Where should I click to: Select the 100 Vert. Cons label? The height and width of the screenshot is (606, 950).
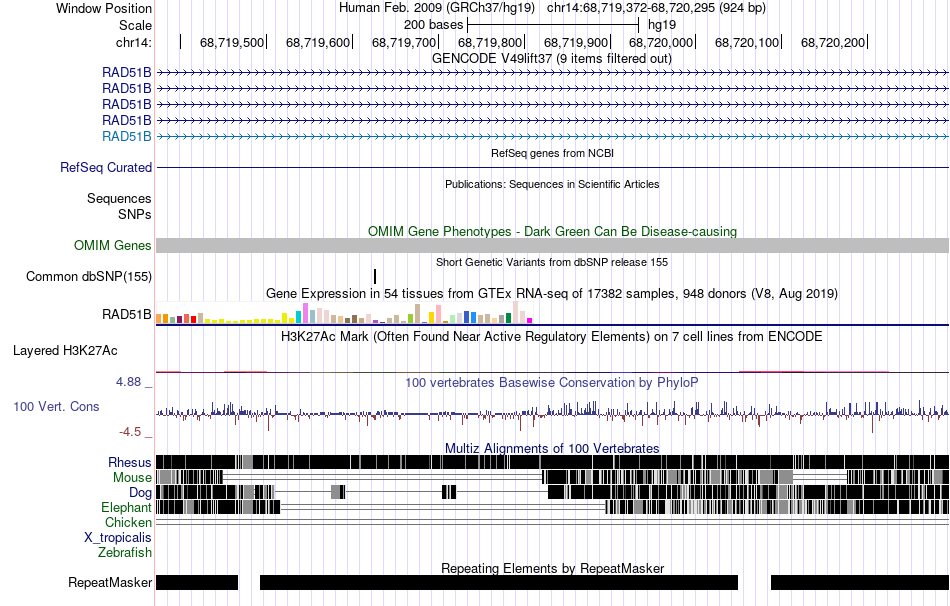pyautogui.click(x=56, y=407)
